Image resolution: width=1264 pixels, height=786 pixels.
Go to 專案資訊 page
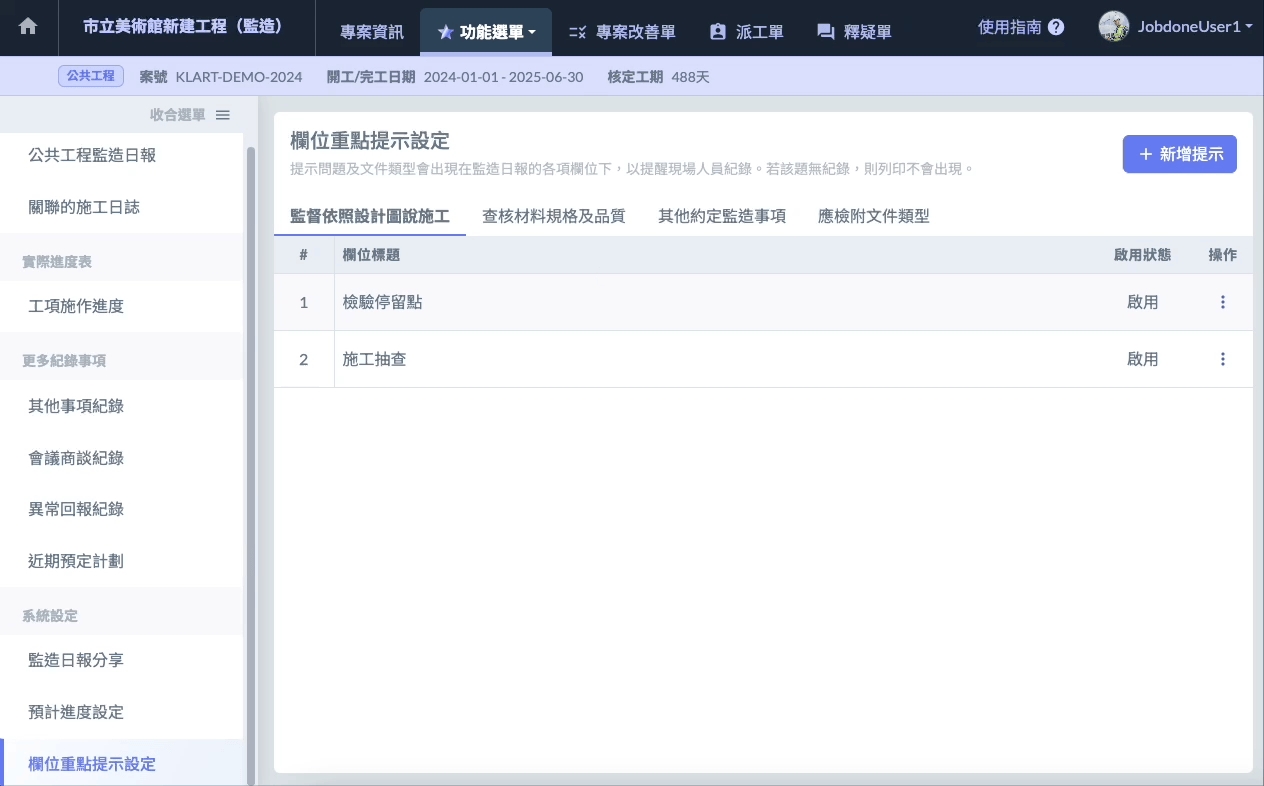tap(372, 32)
